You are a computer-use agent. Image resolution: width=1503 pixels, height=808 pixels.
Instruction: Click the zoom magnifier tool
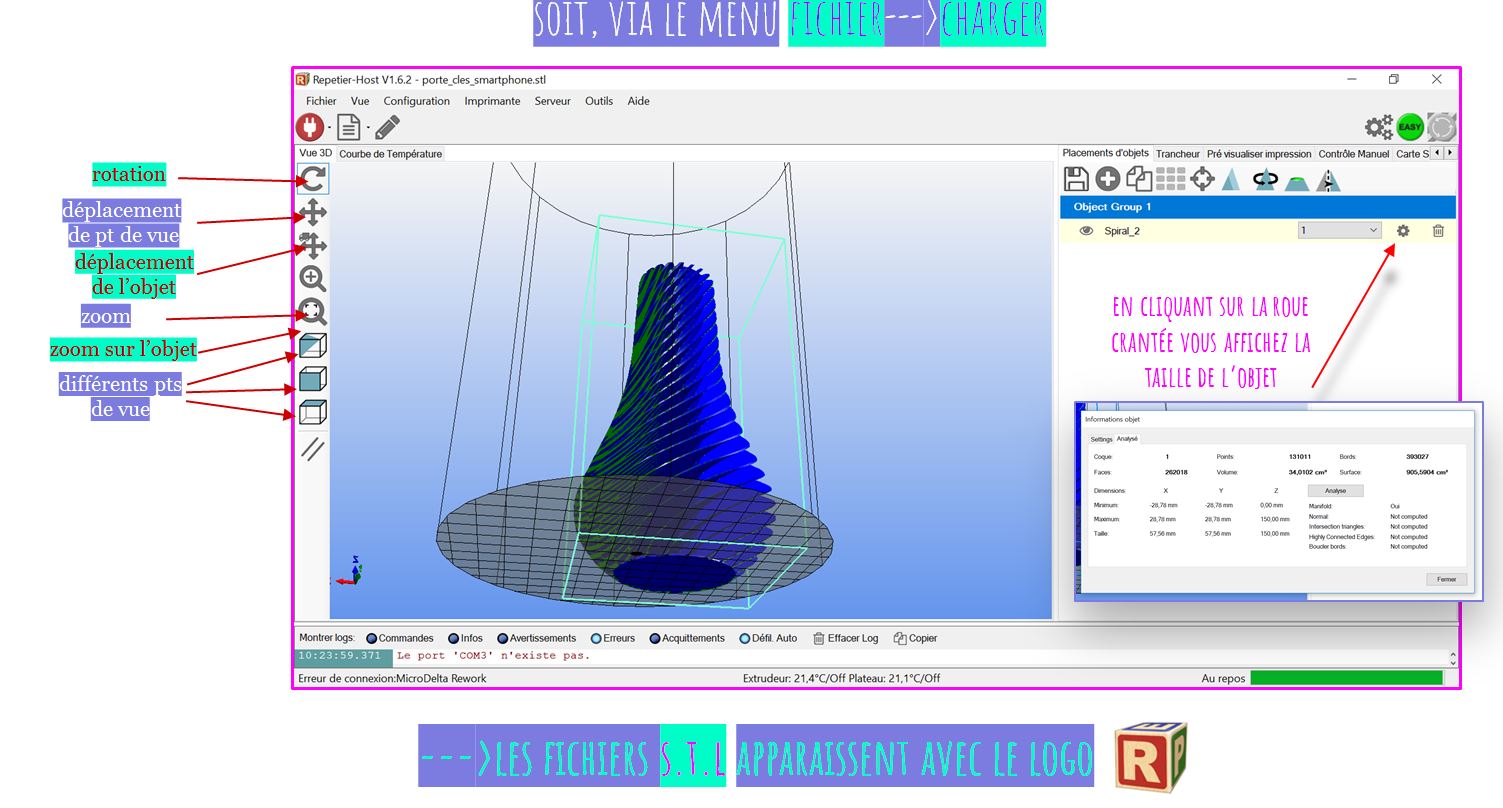point(313,279)
